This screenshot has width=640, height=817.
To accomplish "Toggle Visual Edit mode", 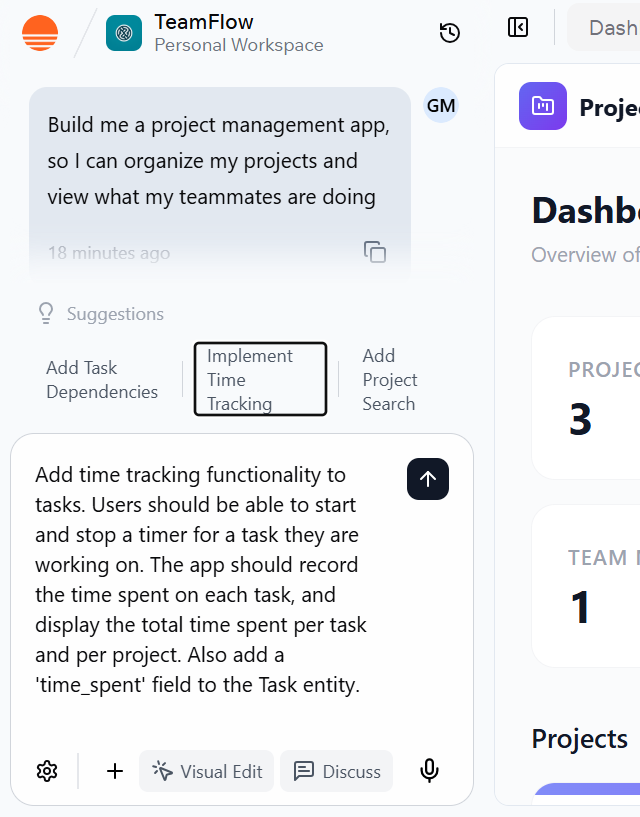I will pos(206,771).
